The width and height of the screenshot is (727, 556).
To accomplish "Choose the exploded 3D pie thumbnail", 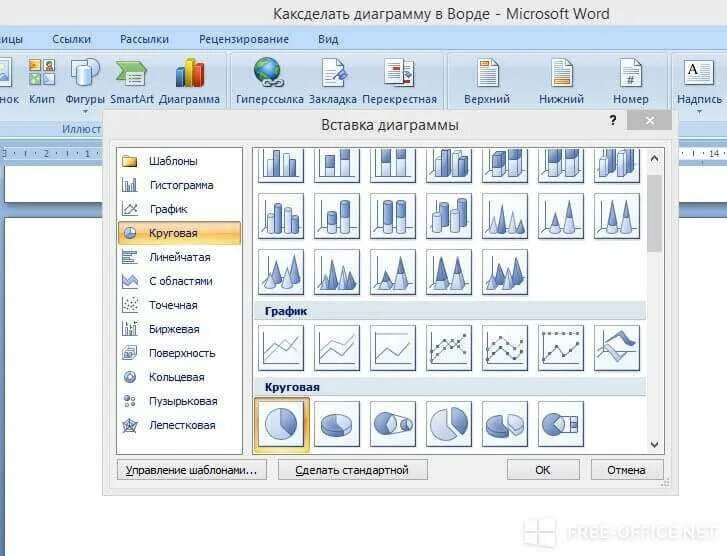I will 505,424.
